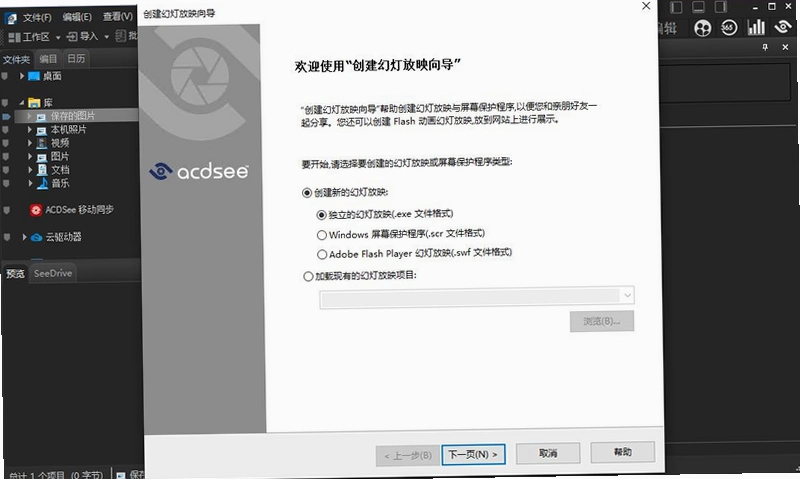The width and height of the screenshot is (800, 479).
Task: Expand the 云驱动器 tree node
Action: tap(24, 237)
